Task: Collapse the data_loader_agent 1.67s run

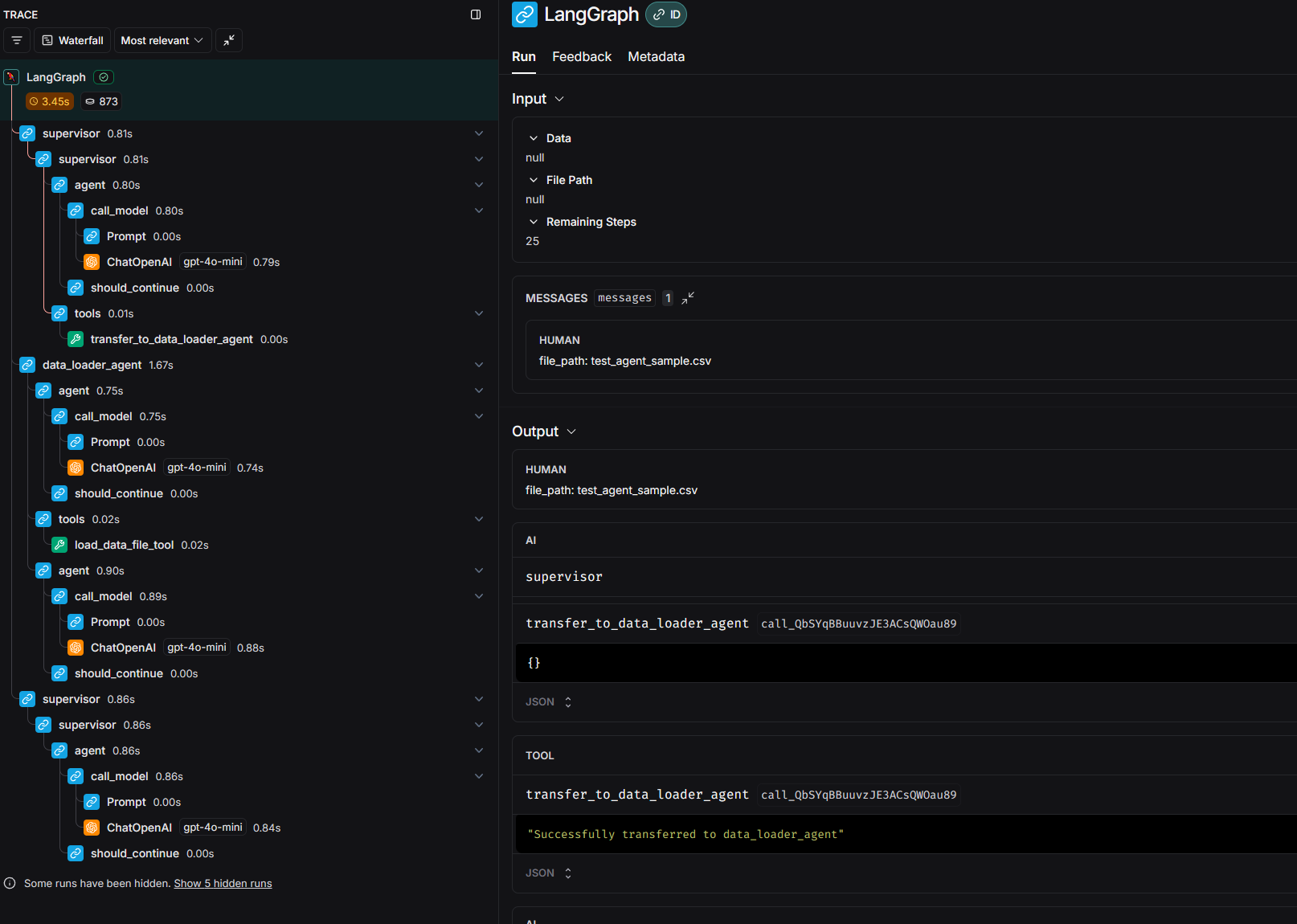Action: 479,365
